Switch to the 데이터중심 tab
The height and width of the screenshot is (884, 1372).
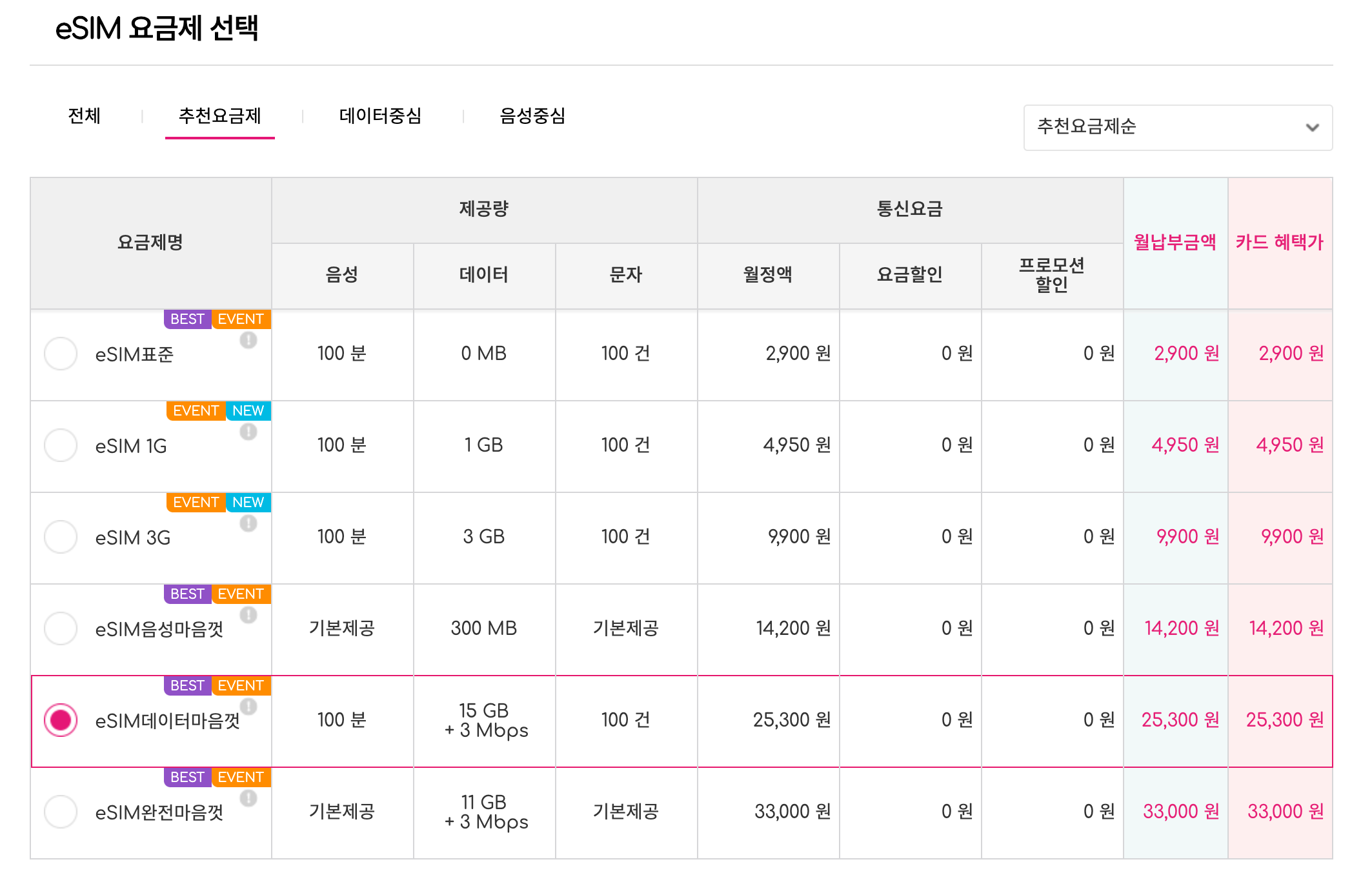tap(380, 116)
